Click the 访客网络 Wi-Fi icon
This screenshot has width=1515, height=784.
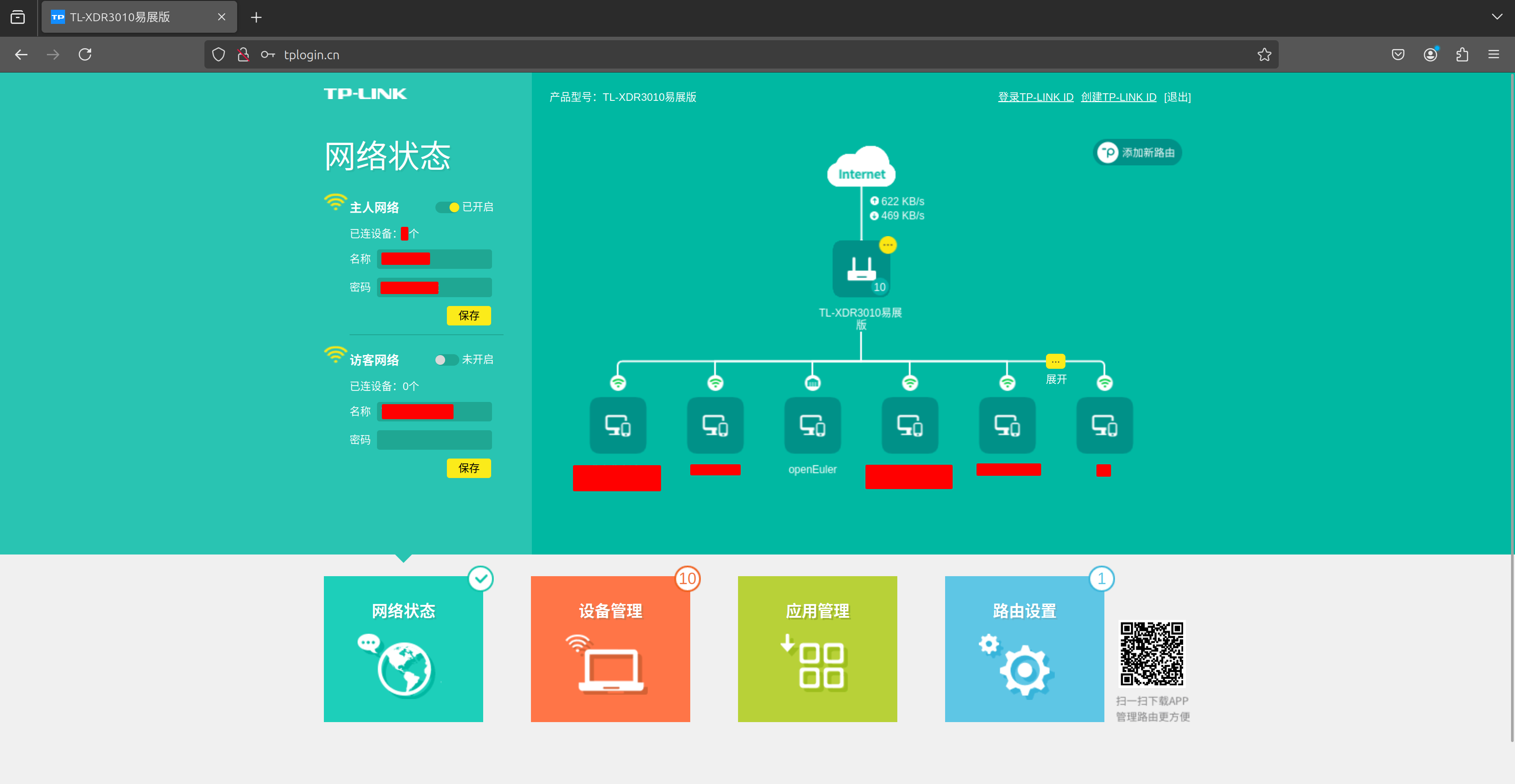[335, 355]
